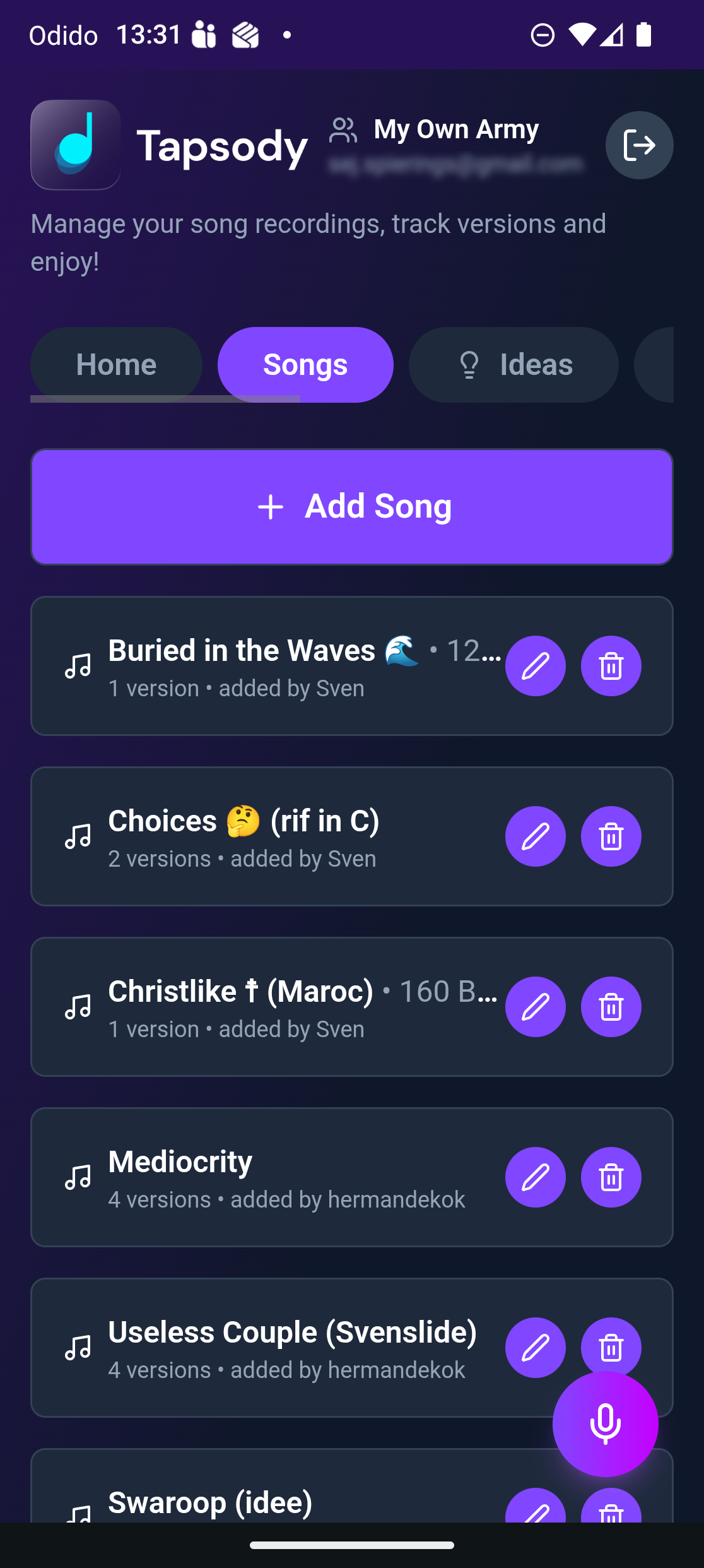704x1568 pixels.
Task: Delete the Mediocrity song
Action: 611,1177
